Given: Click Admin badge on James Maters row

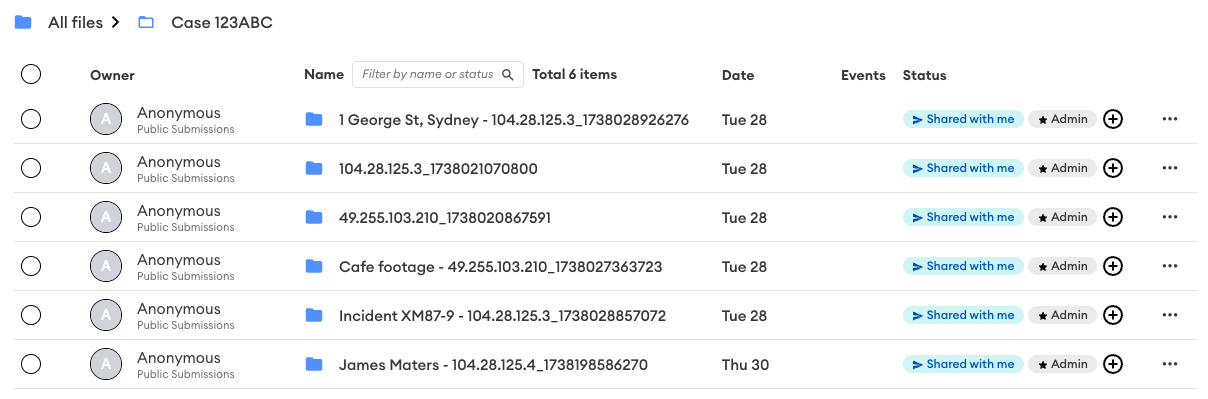Looking at the screenshot, I should (x=1062, y=365).
